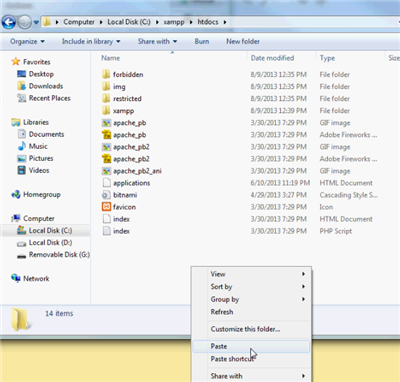Screen dimensions: 400x382
Task: Create a New folder from the toolbar
Action: (243, 41)
